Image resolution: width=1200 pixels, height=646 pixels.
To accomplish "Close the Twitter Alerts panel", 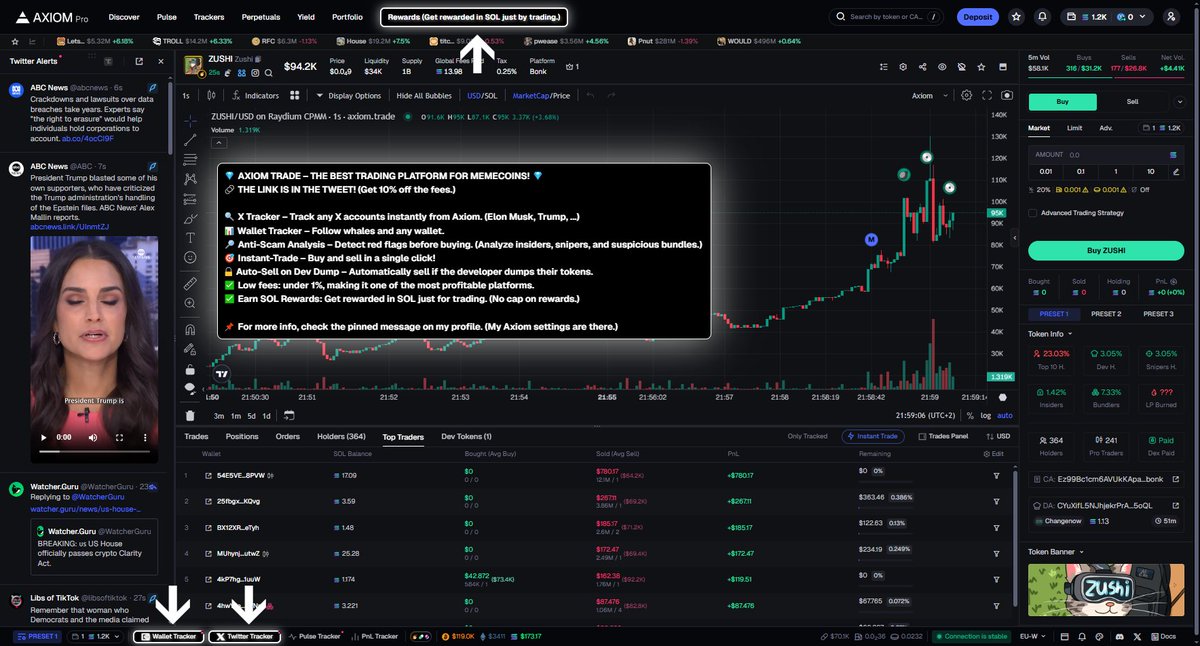I will pyautogui.click(x=160, y=61).
